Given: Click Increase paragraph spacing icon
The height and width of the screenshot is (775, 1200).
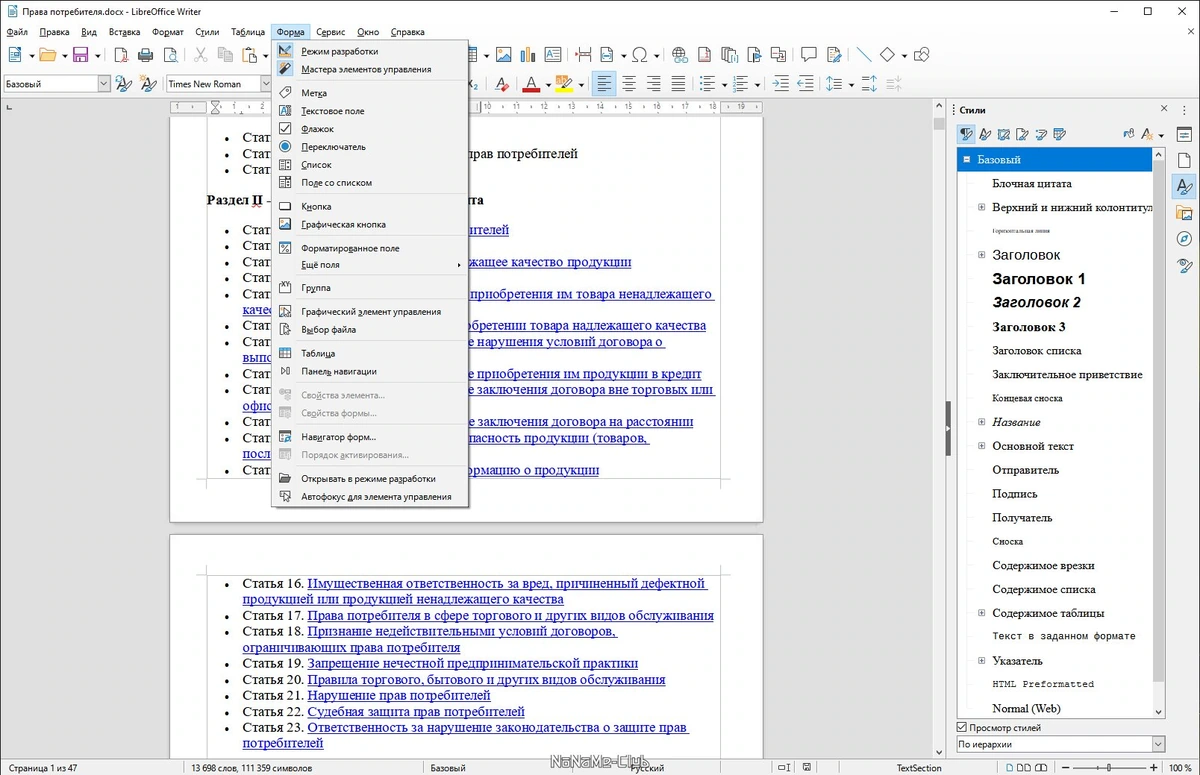Looking at the screenshot, I should pyautogui.click(x=869, y=84).
